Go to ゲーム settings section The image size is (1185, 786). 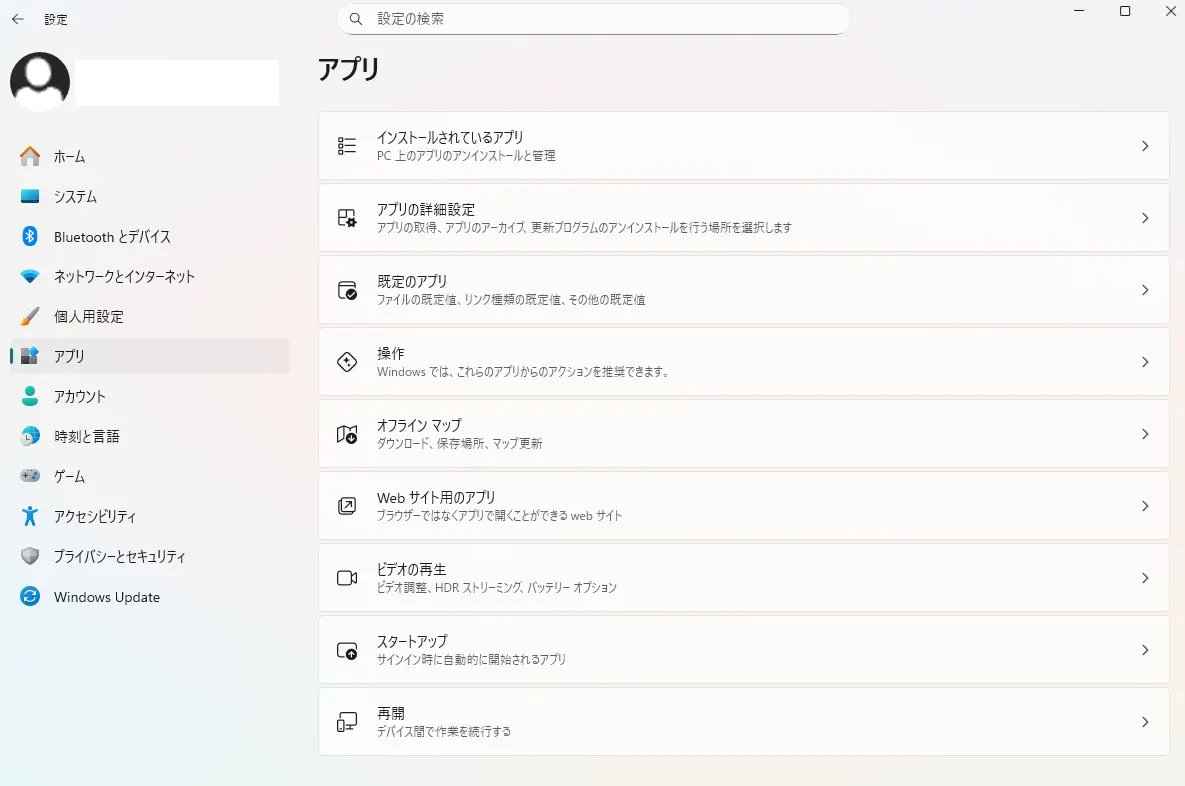tap(150, 476)
